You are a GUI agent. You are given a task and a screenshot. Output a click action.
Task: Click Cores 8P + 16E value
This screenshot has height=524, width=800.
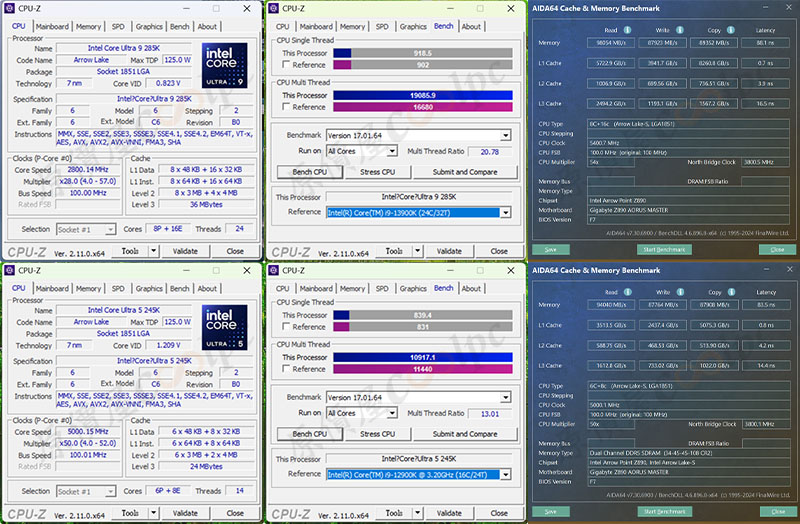[168, 229]
